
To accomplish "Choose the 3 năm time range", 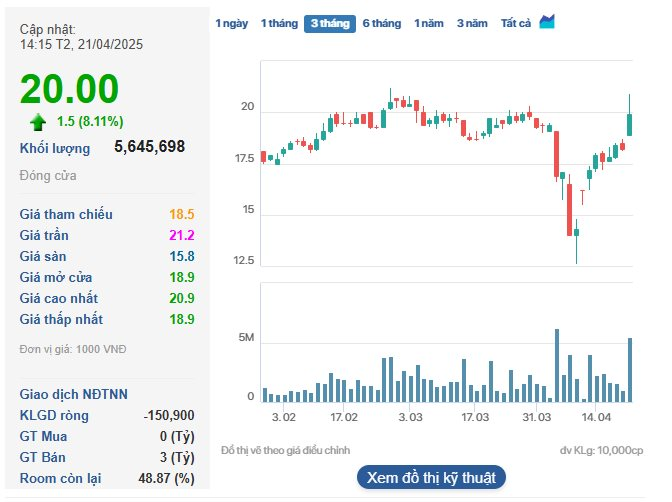I will [x=473, y=23].
